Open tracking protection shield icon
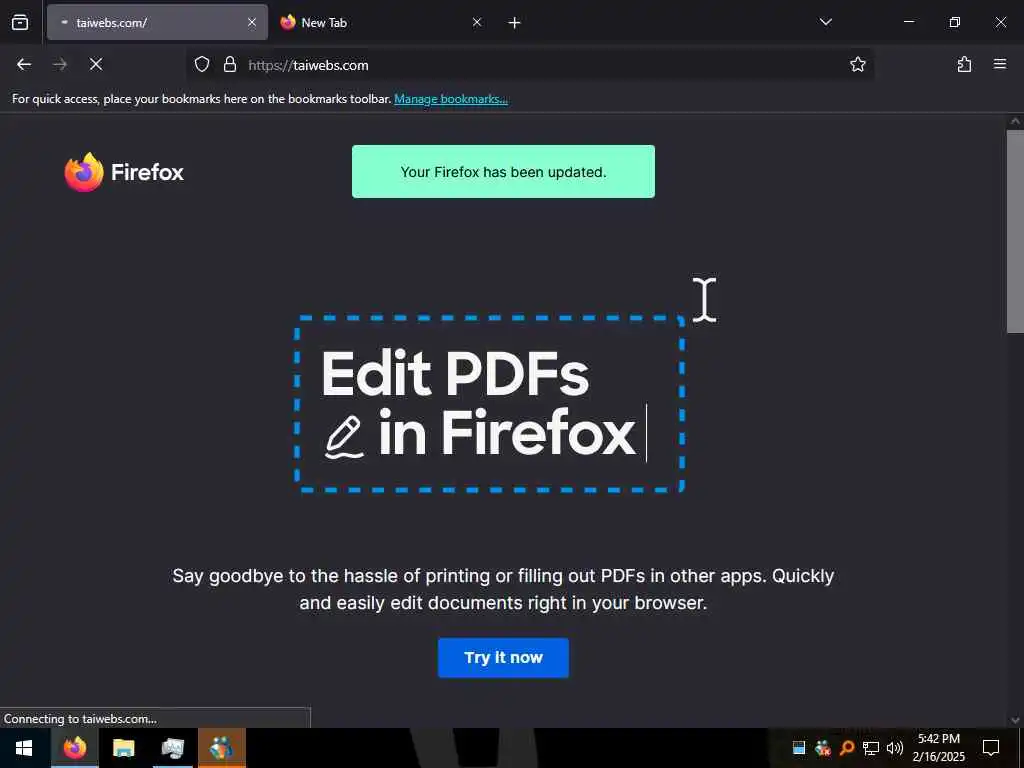Image resolution: width=1024 pixels, height=768 pixels. (202, 64)
